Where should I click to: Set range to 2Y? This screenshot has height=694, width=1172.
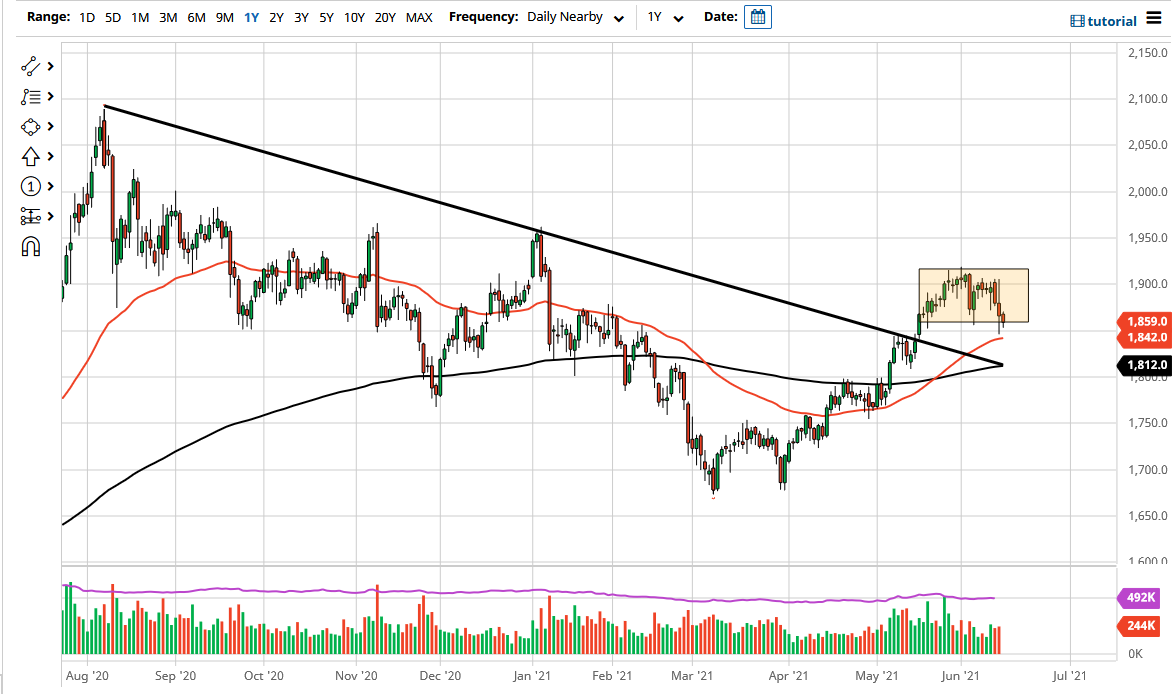point(277,17)
